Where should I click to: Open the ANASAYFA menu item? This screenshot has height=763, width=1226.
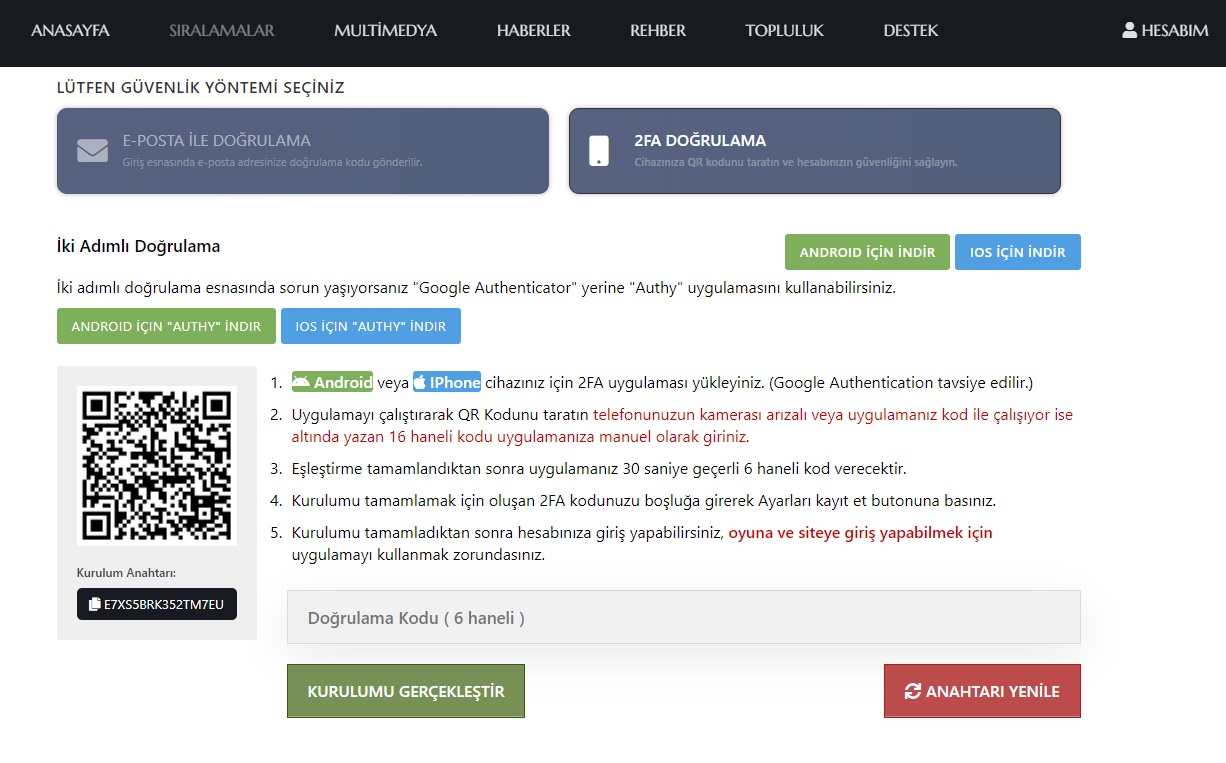tap(70, 30)
